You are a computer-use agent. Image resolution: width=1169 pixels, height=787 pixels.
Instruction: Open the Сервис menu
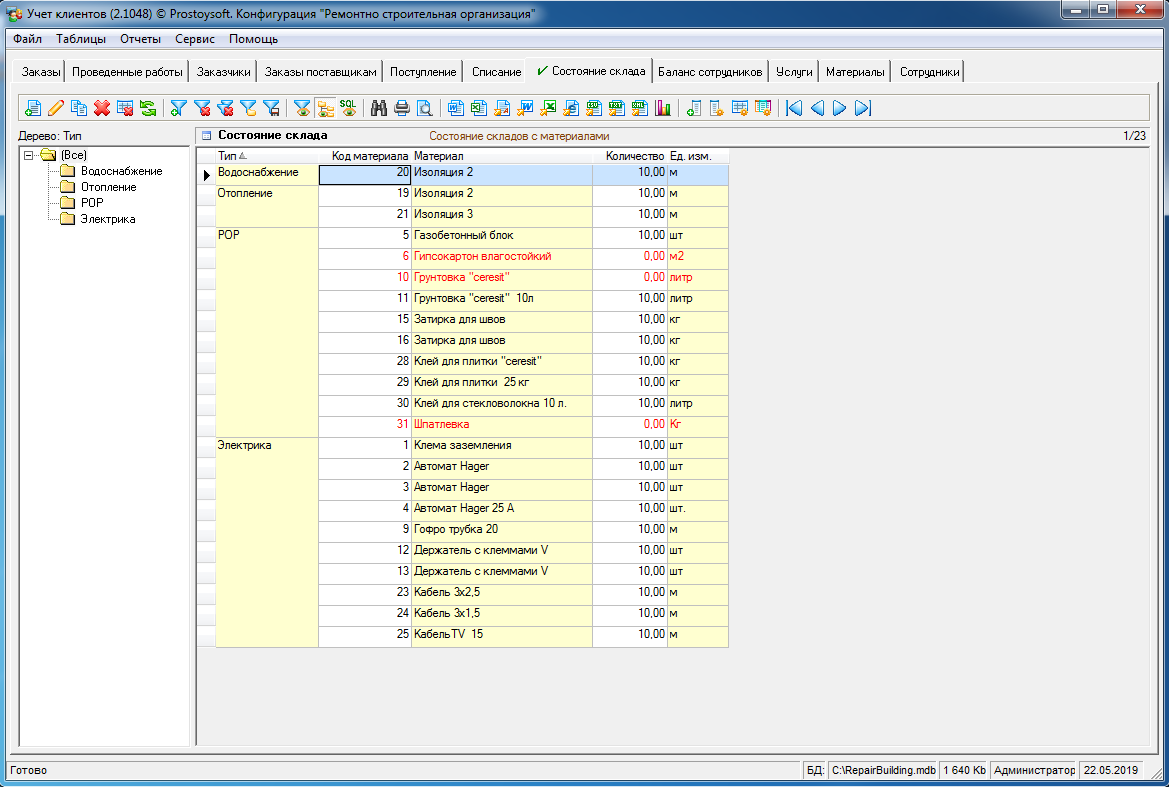pos(194,39)
